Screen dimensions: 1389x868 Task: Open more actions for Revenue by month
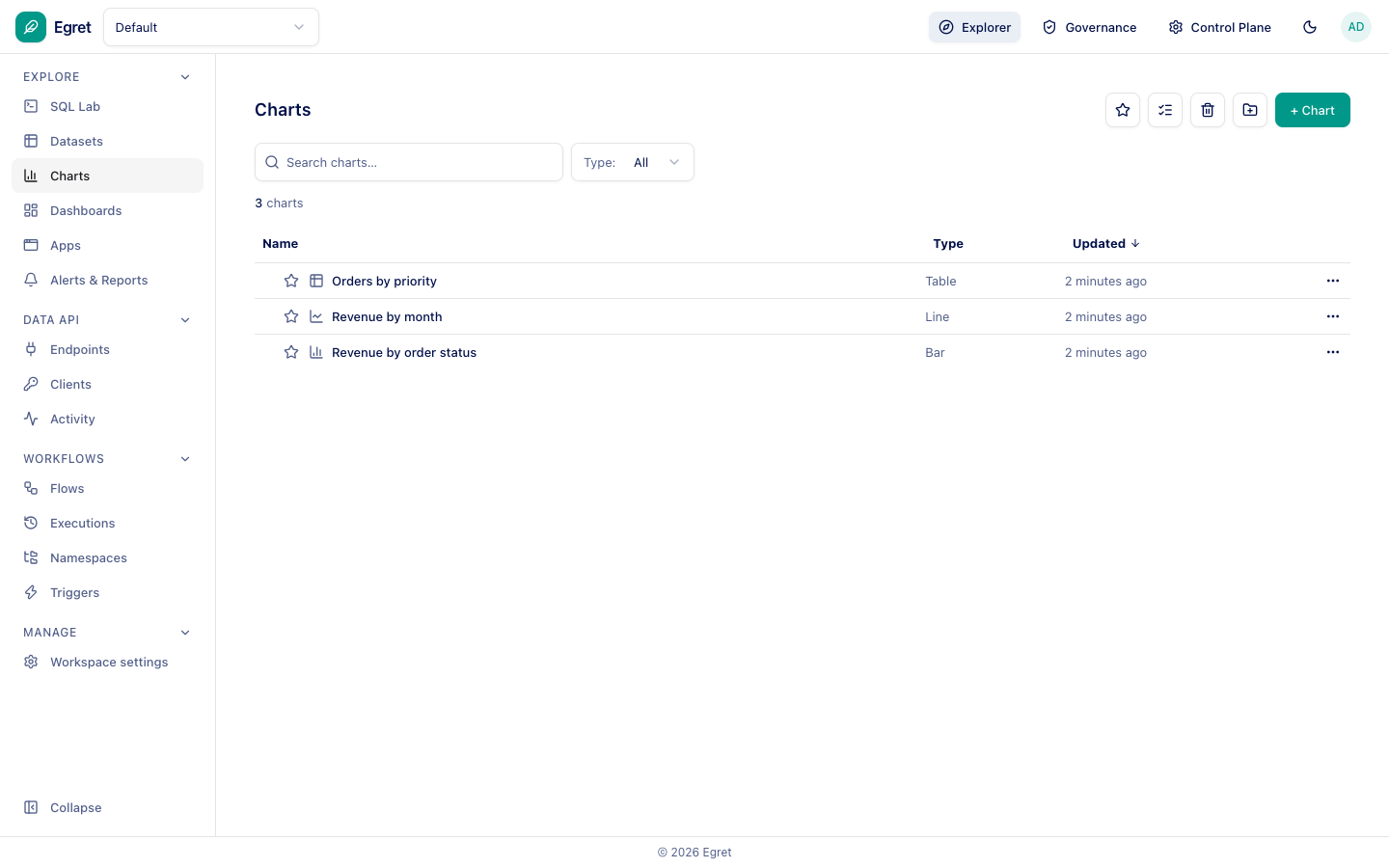[x=1333, y=316]
